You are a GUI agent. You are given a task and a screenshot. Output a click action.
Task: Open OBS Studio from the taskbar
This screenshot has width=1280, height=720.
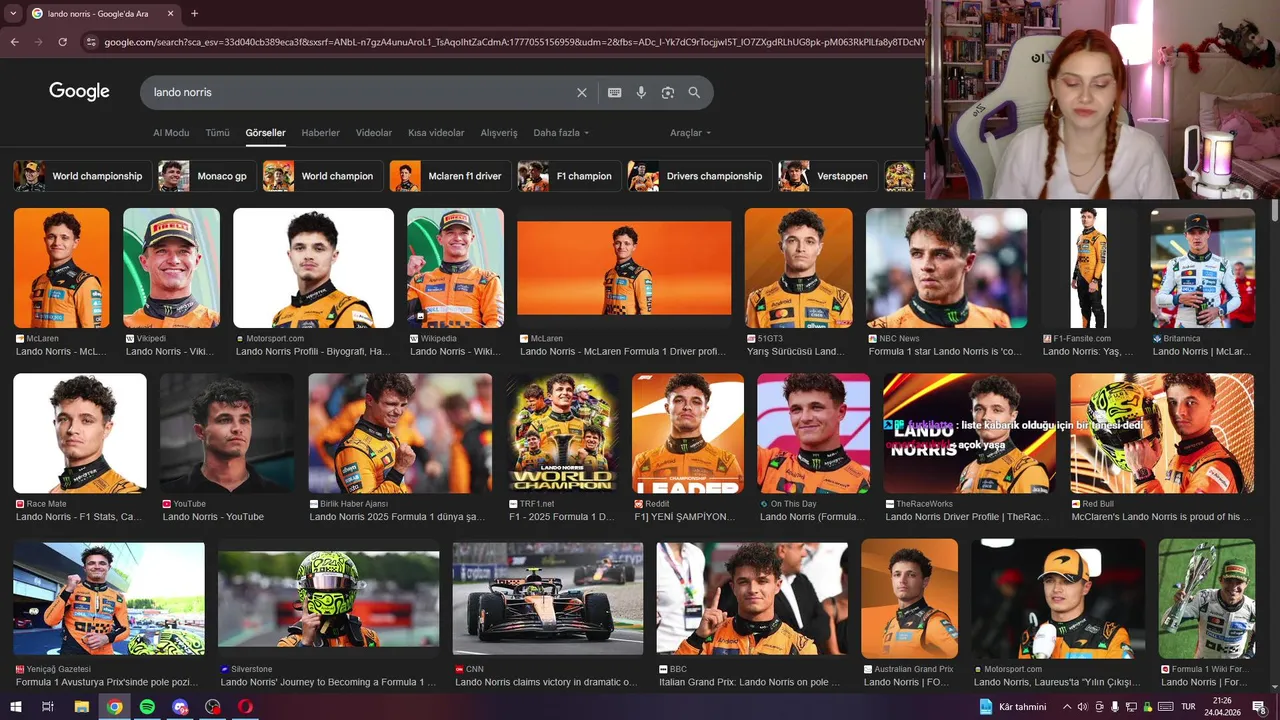(213, 707)
